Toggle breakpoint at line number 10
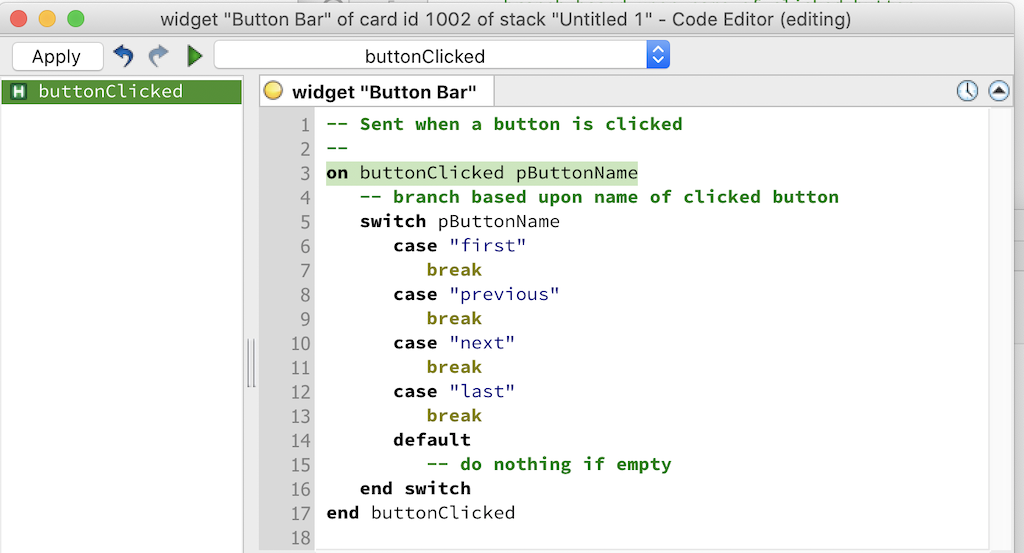 coord(300,343)
